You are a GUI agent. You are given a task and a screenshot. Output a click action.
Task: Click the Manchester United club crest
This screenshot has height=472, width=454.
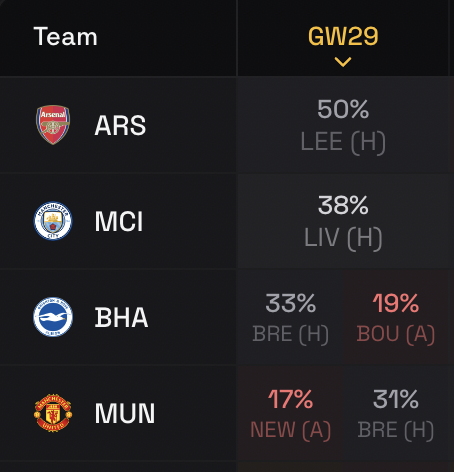(x=53, y=413)
